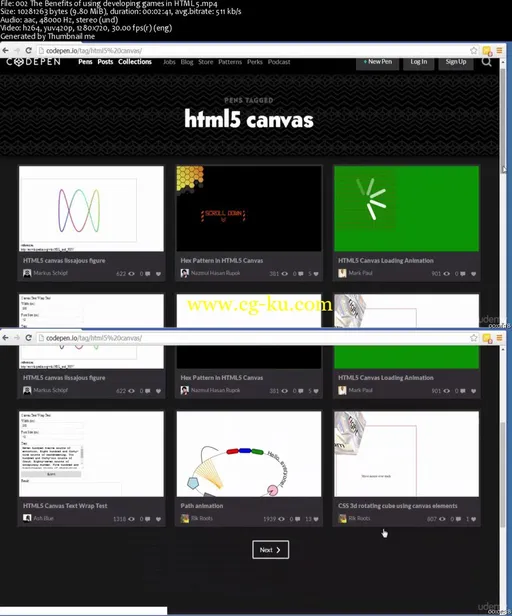Open 'HTML5 Canvas Loading Animation' title in lower frame
Viewport: 512px width, 616px height.
tap(386, 378)
